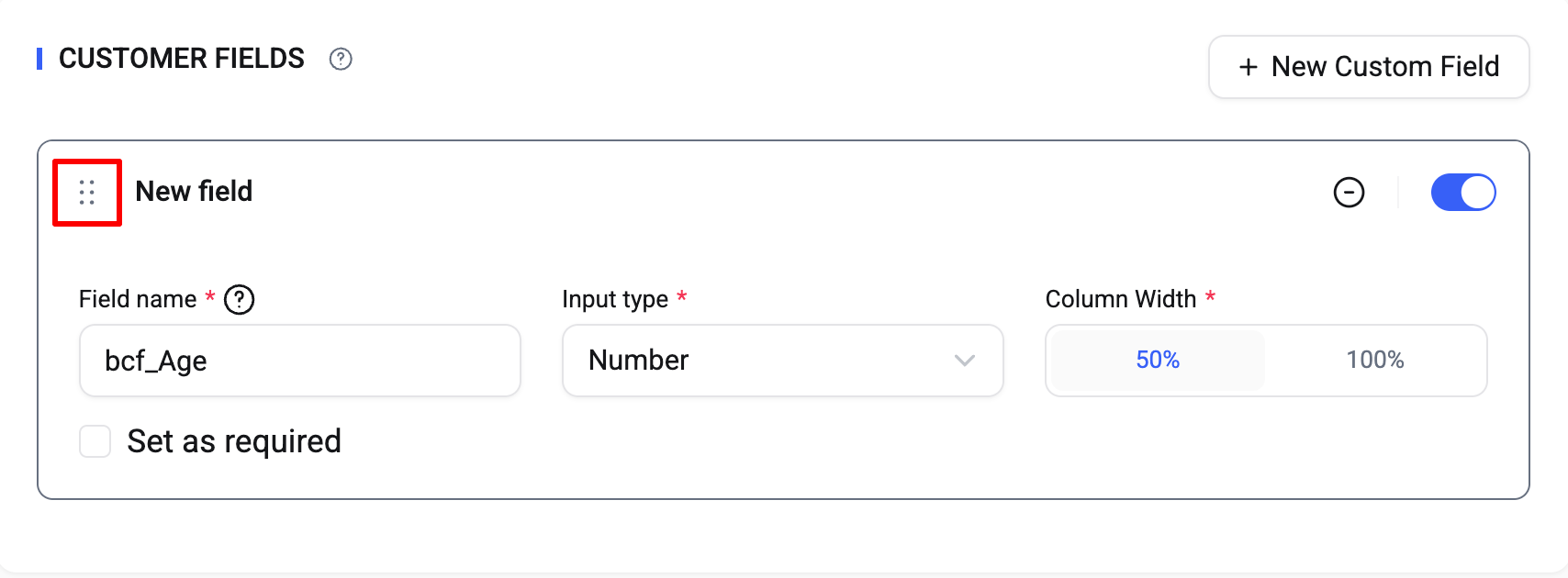The image size is (1568, 578).
Task: Add a field via New Custom Field button
Action: click(x=1369, y=67)
